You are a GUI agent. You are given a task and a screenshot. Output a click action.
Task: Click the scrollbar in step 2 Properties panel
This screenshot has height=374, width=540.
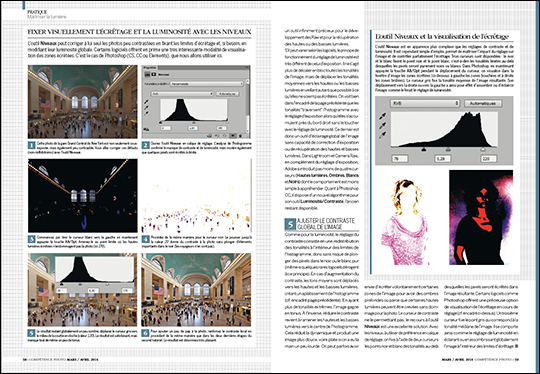click(x=248, y=106)
